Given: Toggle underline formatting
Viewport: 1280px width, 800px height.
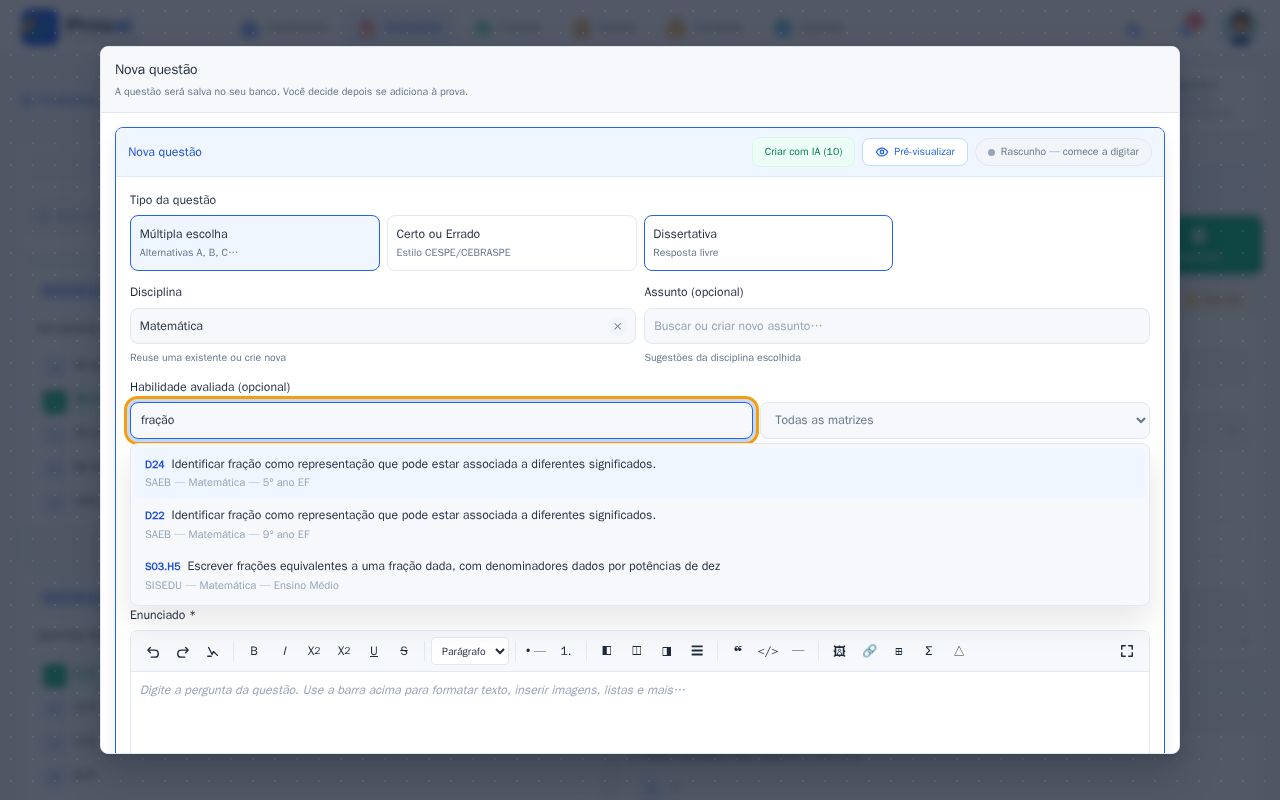Looking at the screenshot, I should click(x=374, y=651).
